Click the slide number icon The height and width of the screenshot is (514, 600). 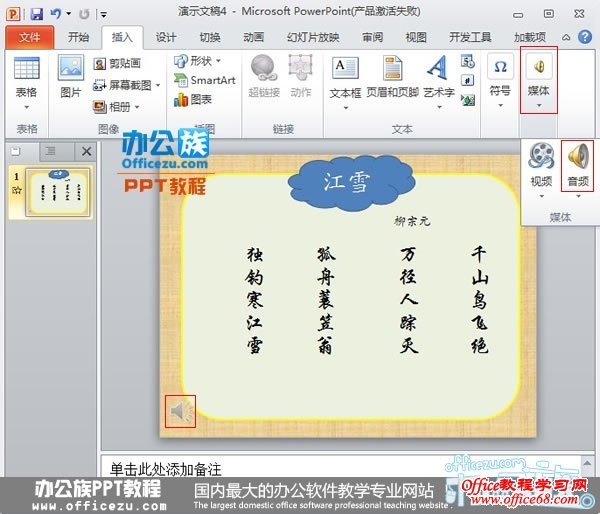[468, 81]
